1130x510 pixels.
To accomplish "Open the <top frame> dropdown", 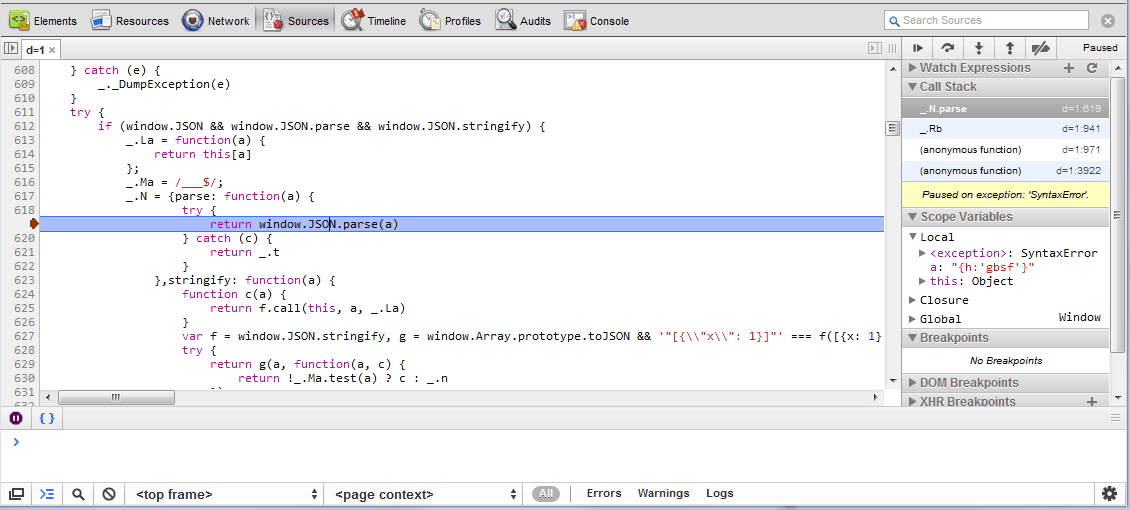I will (x=226, y=494).
